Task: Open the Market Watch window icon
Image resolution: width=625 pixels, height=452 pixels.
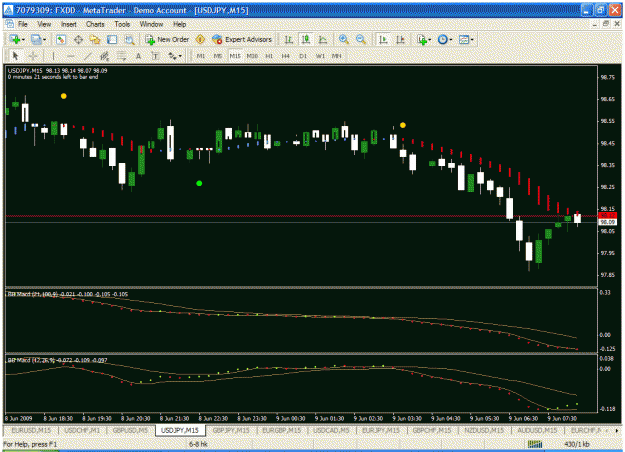Action: pyautogui.click(x=61, y=39)
